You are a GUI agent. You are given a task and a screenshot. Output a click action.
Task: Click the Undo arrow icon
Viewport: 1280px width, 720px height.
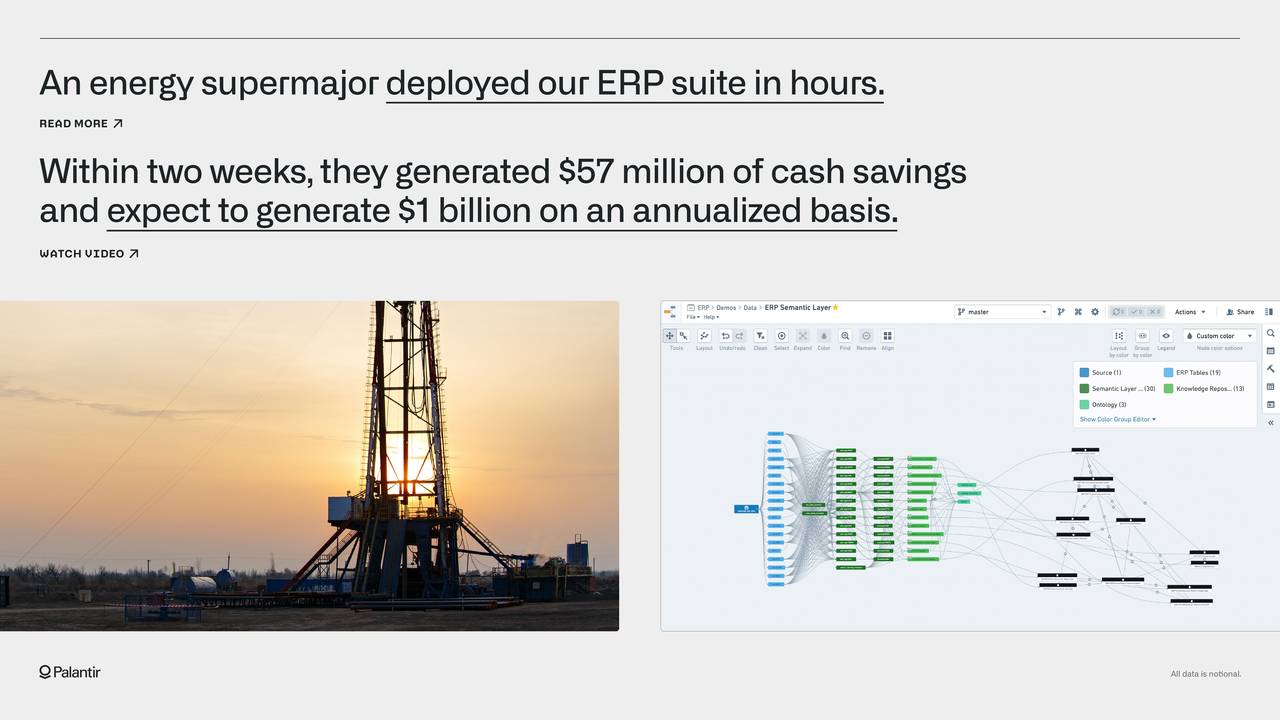(725, 336)
